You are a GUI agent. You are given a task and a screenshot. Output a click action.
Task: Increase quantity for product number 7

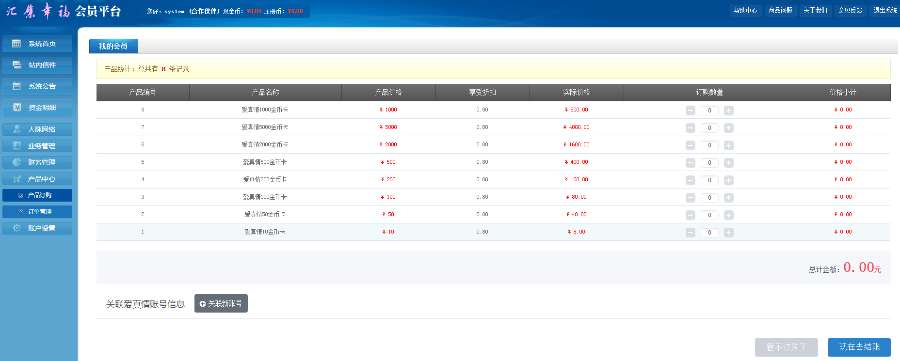coord(728,127)
